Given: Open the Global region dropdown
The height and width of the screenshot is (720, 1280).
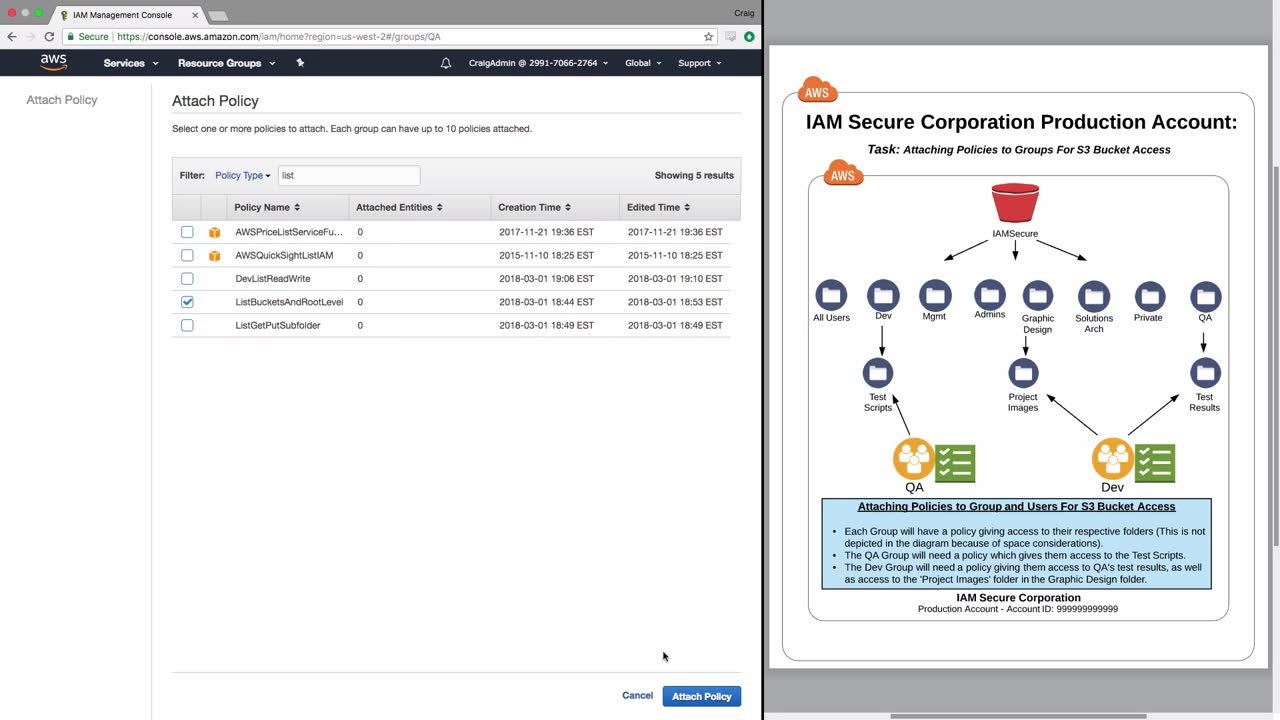Looking at the screenshot, I should [x=643, y=63].
